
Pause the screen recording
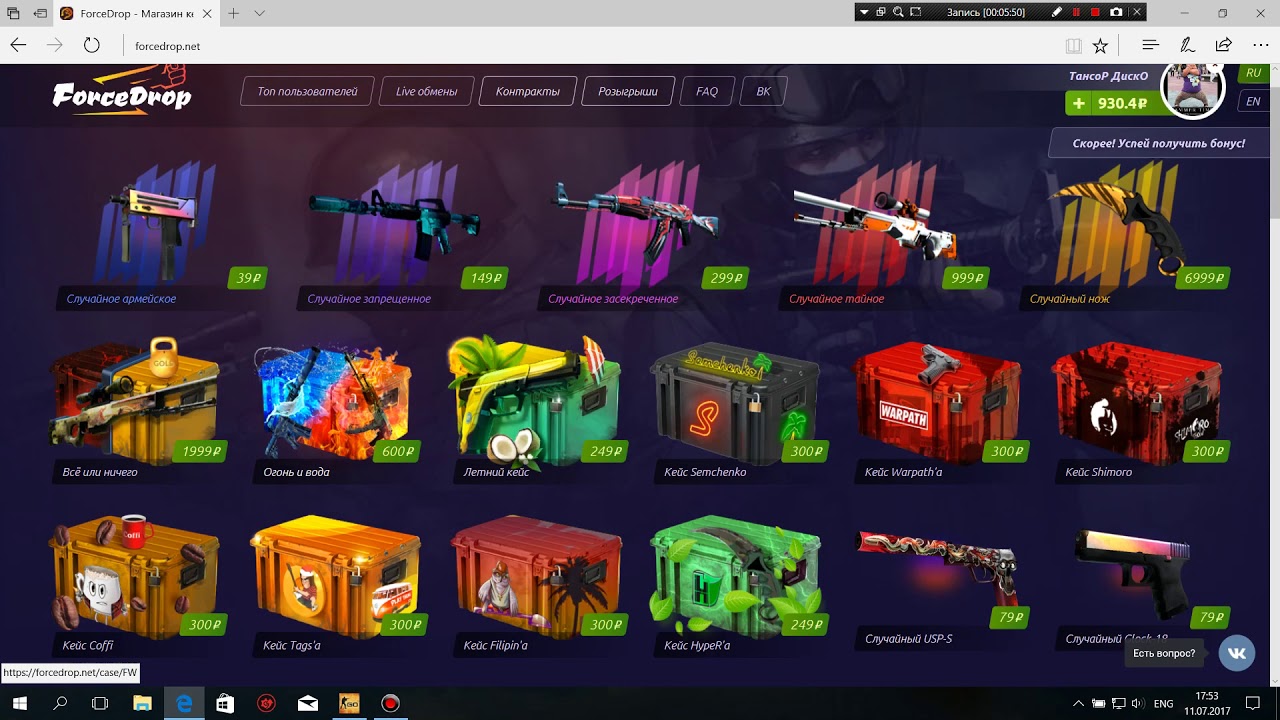(1077, 12)
